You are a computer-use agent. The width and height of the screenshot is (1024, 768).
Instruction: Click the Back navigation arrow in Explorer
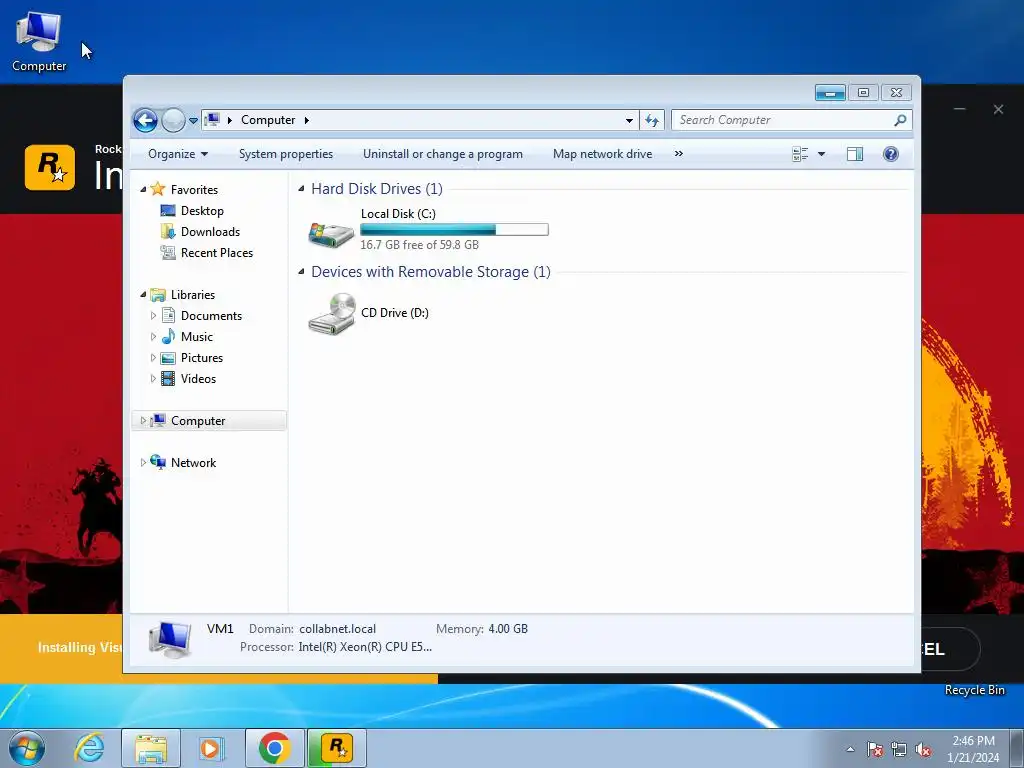(145, 120)
